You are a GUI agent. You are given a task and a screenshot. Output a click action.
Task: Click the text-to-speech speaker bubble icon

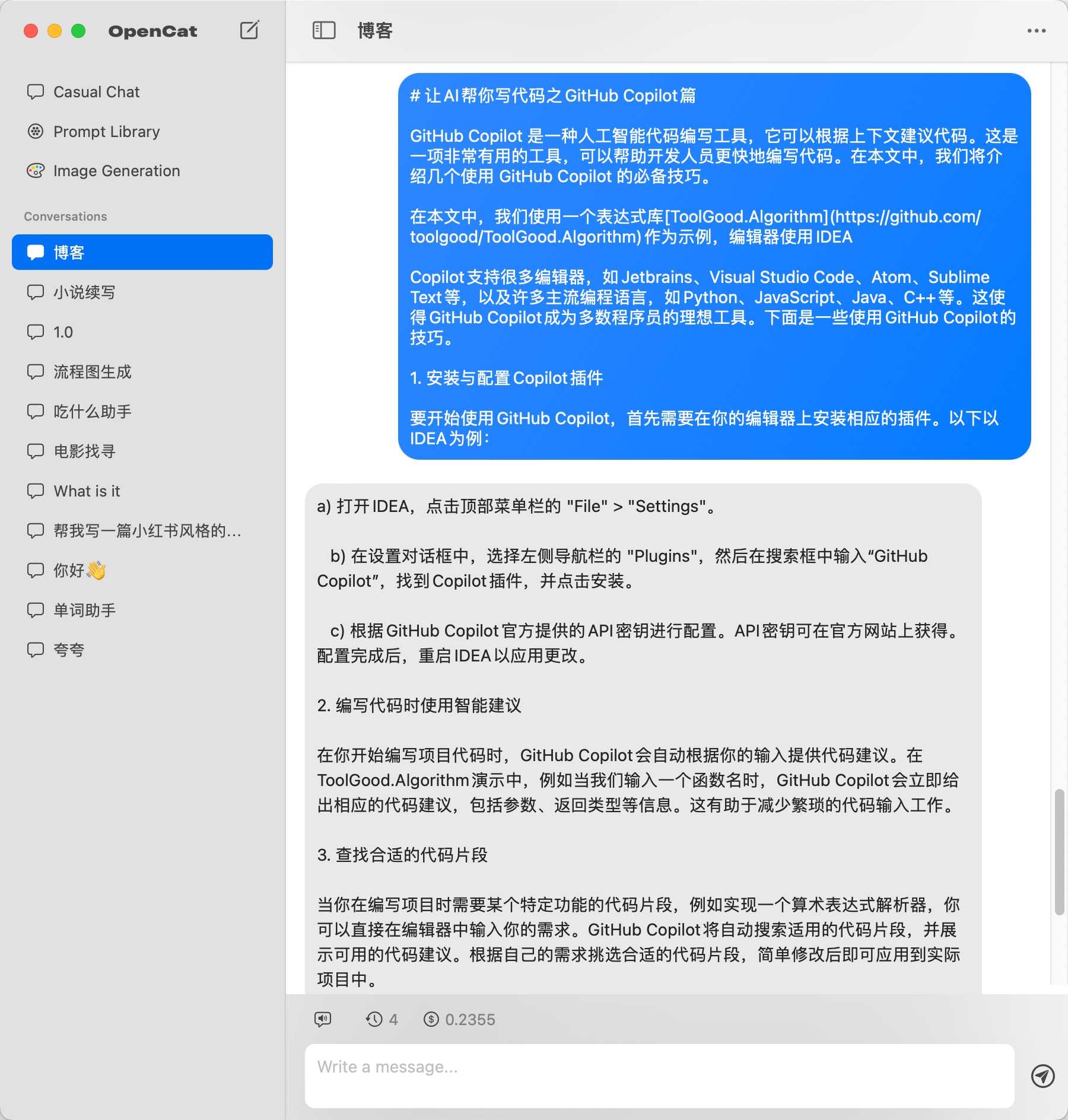tap(323, 1019)
